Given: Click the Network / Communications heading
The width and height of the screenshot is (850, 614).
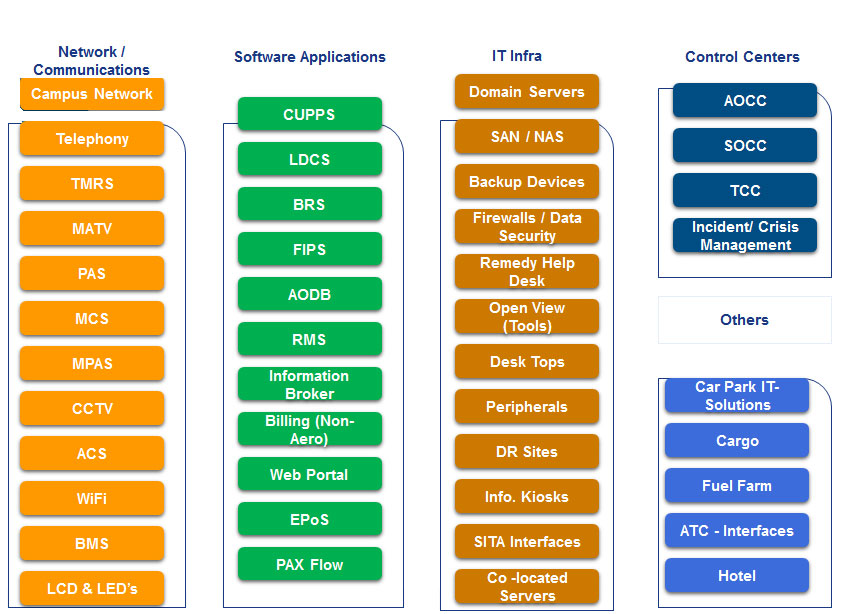Looking at the screenshot, I should point(92,61).
